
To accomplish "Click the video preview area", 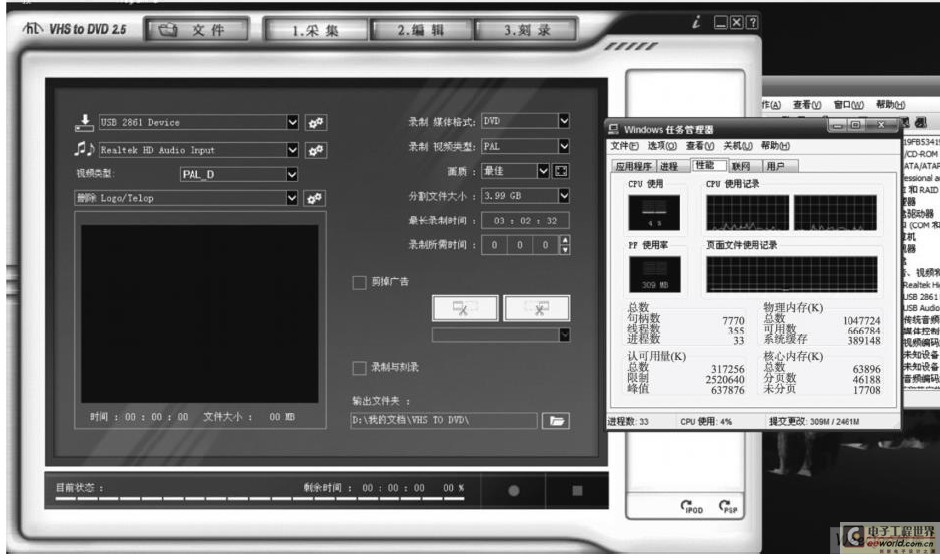I will click(x=200, y=314).
